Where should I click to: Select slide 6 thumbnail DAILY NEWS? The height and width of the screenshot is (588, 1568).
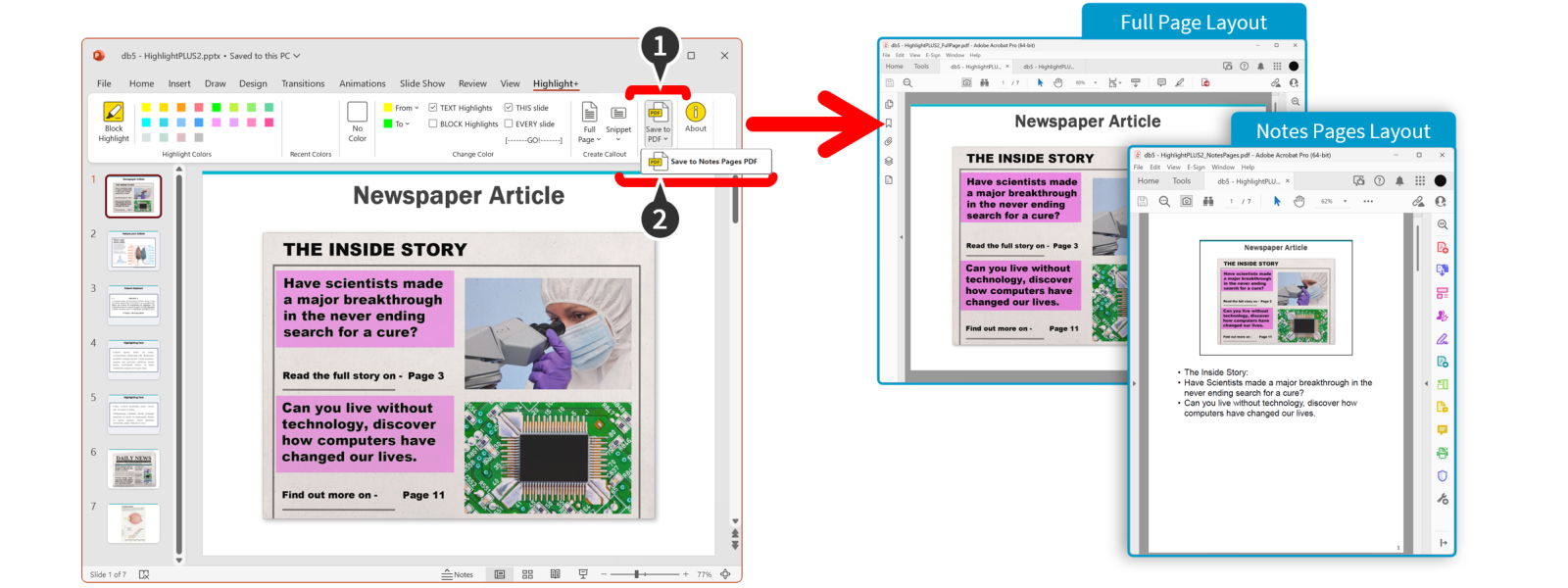[133, 469]
